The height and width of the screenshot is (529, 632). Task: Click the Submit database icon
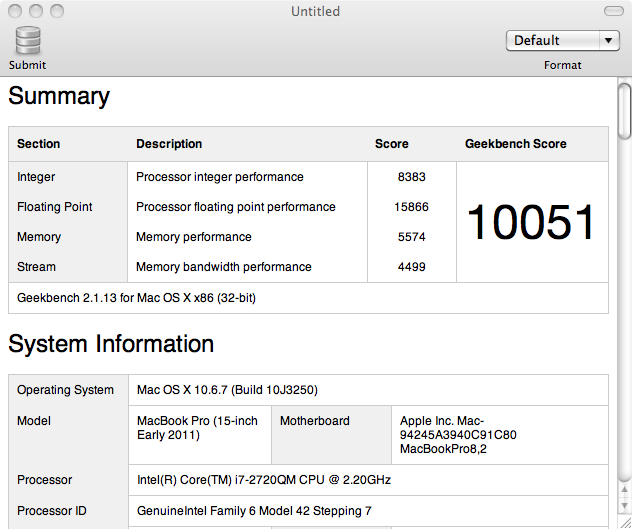click(28, 40)
